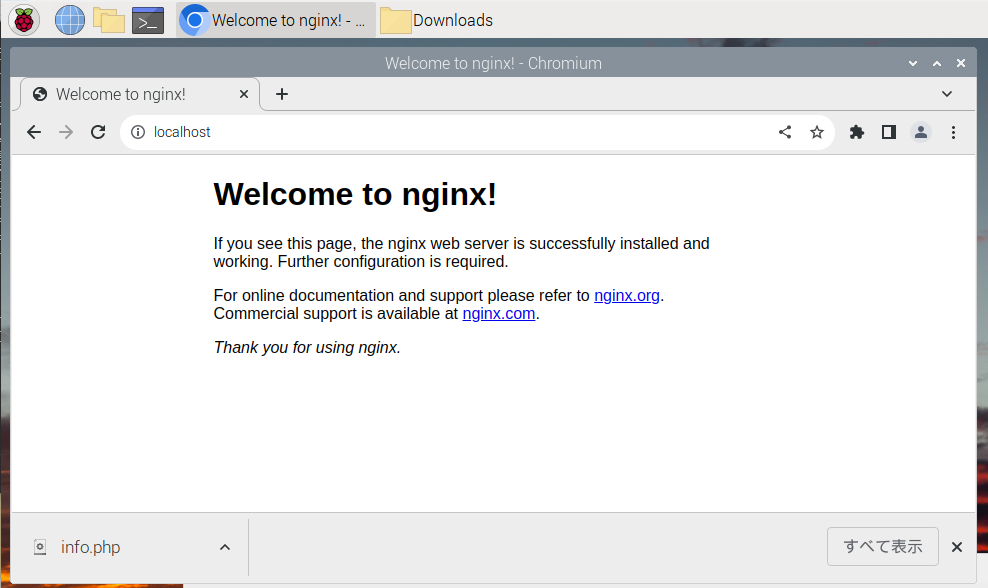Launch the Terminal from the taskbar
The height and width of the screenshot is (588, 988).
[x=147, y=19]
